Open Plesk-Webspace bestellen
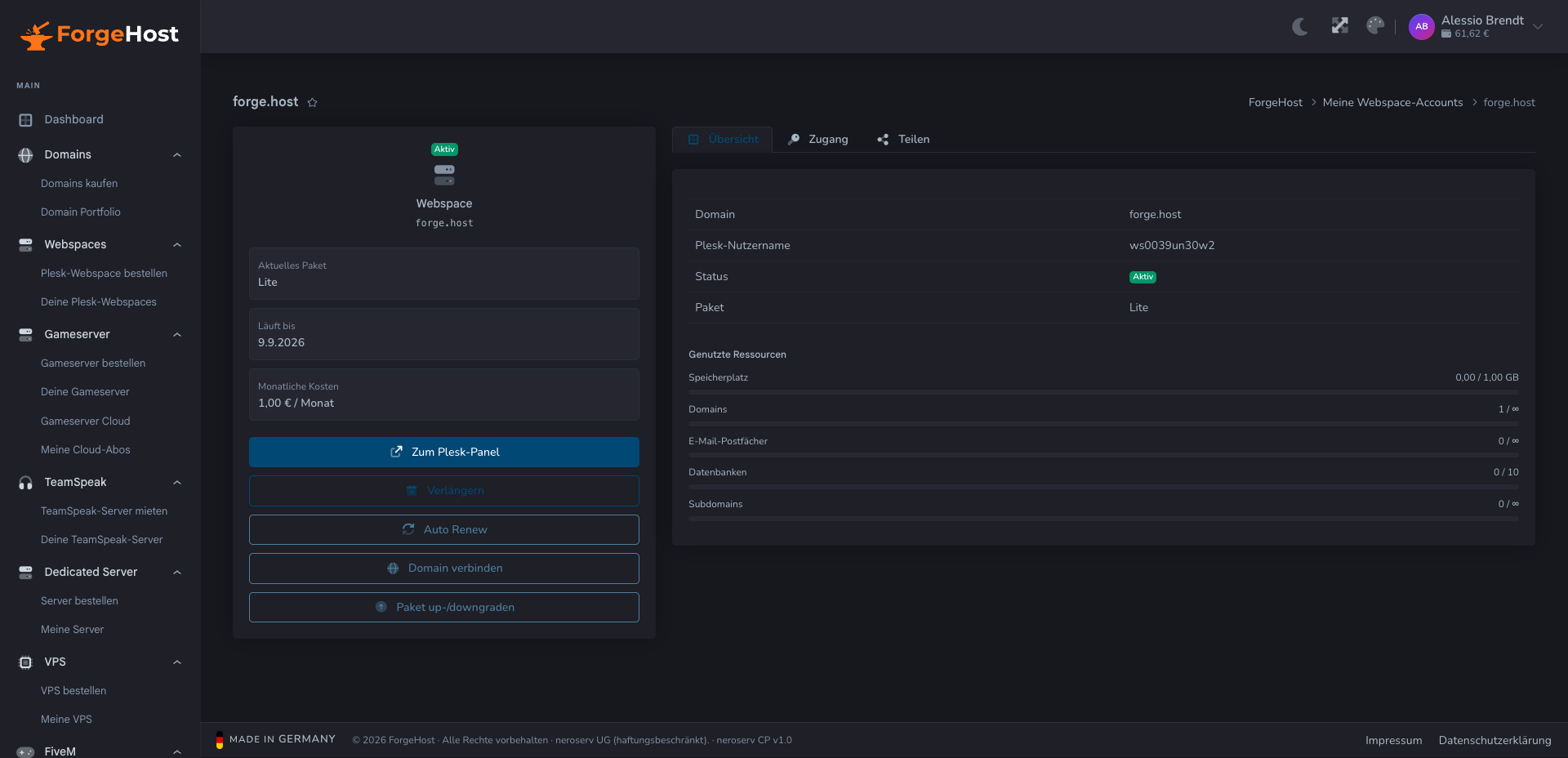The height and width of the screenshot is (758, 1568). [x=104, y=274]
